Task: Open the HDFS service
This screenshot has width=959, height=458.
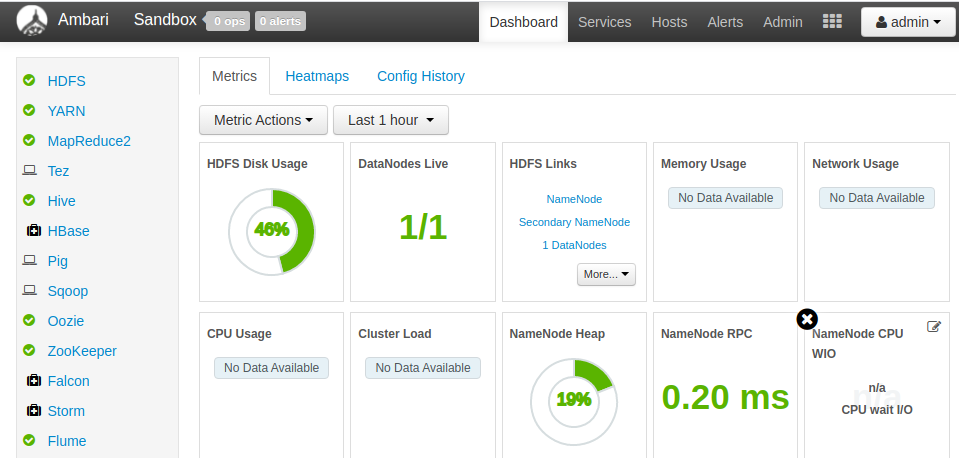Action: coord(67,81)
